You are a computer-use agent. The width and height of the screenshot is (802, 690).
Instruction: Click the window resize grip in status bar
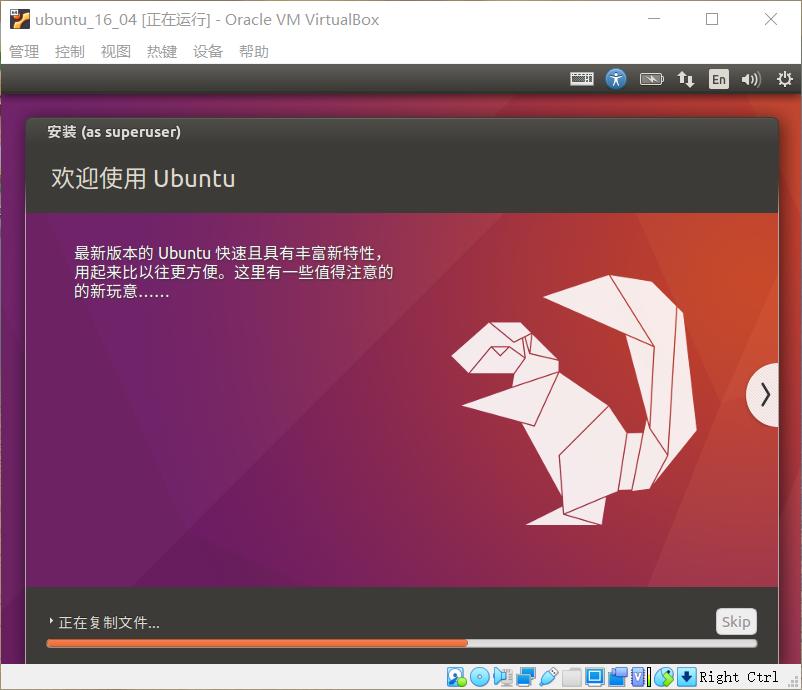[x=793, y=681]
